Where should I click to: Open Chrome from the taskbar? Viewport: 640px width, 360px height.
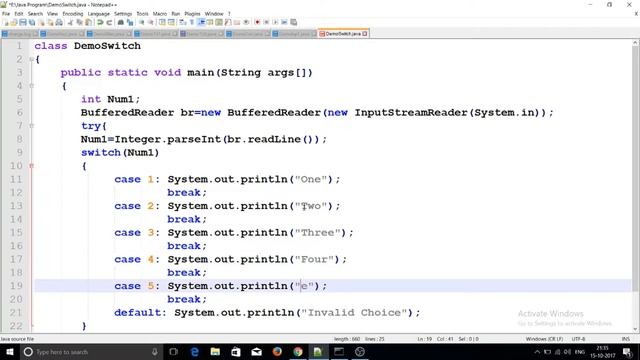[x=298, y=351]
